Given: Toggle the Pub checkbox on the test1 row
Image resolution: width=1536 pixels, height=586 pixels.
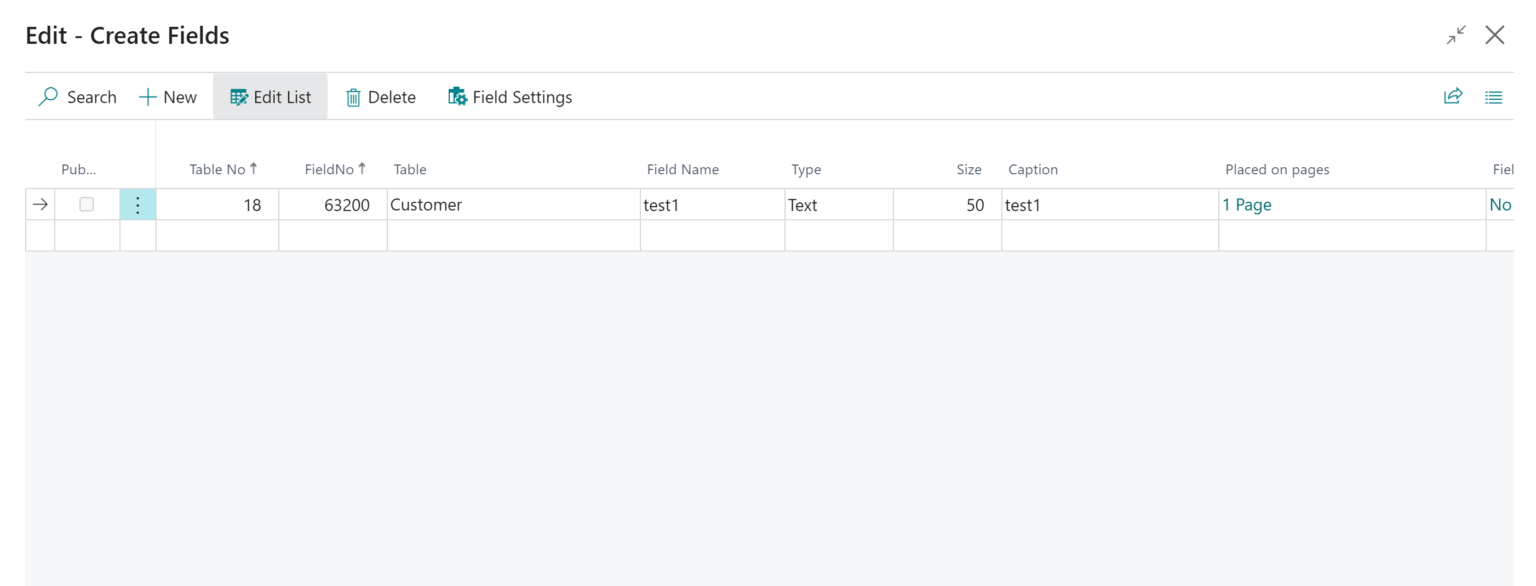Looking at the screenshot, I should click(87, 204).
